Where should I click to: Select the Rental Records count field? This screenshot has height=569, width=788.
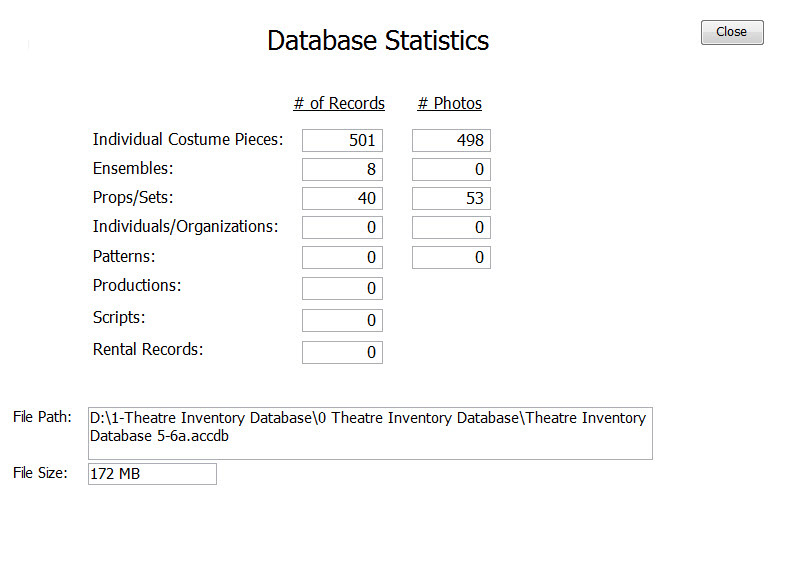pos(342,352)
